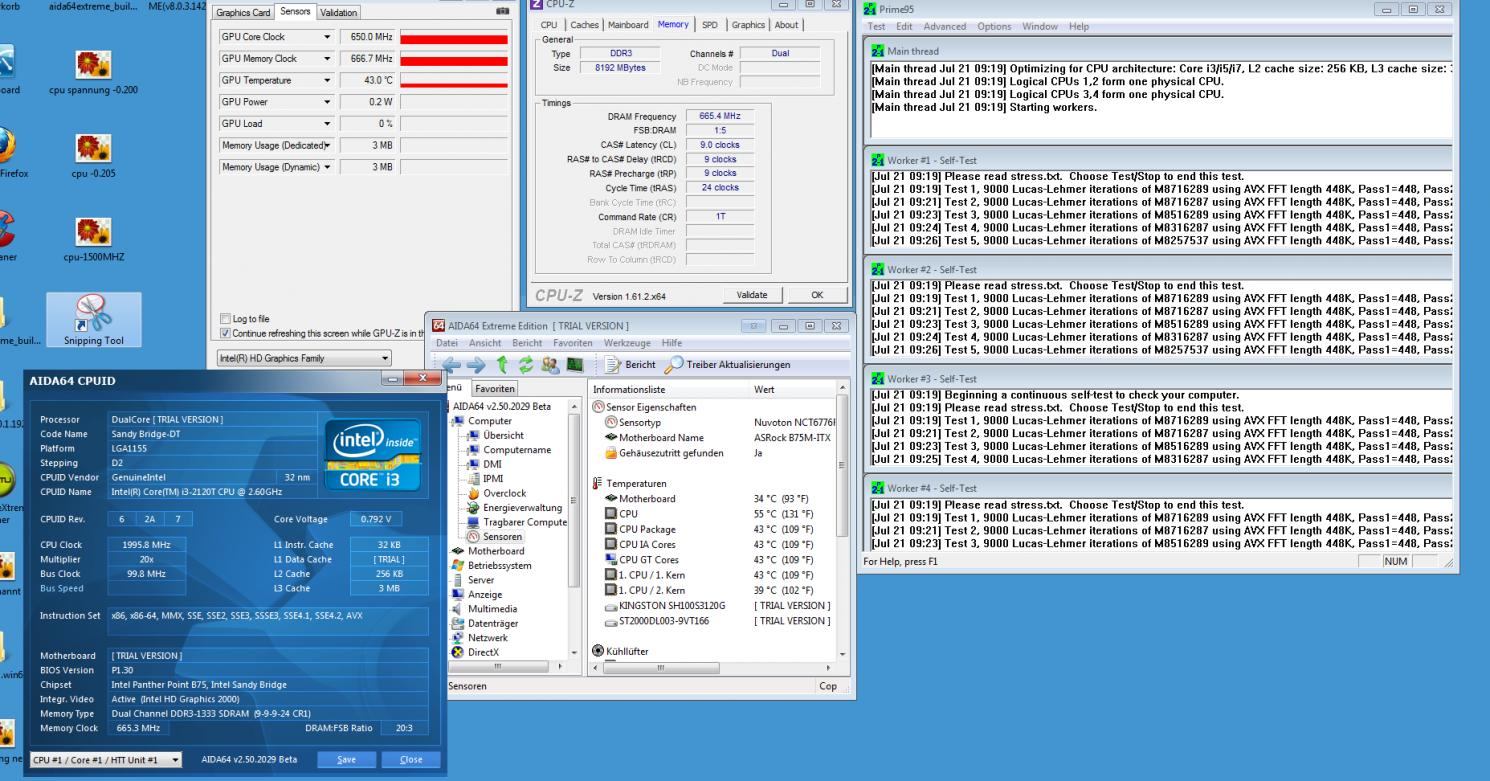
Task: Open the SPD tab in CPU-Z
Action: tap(708, 24)
